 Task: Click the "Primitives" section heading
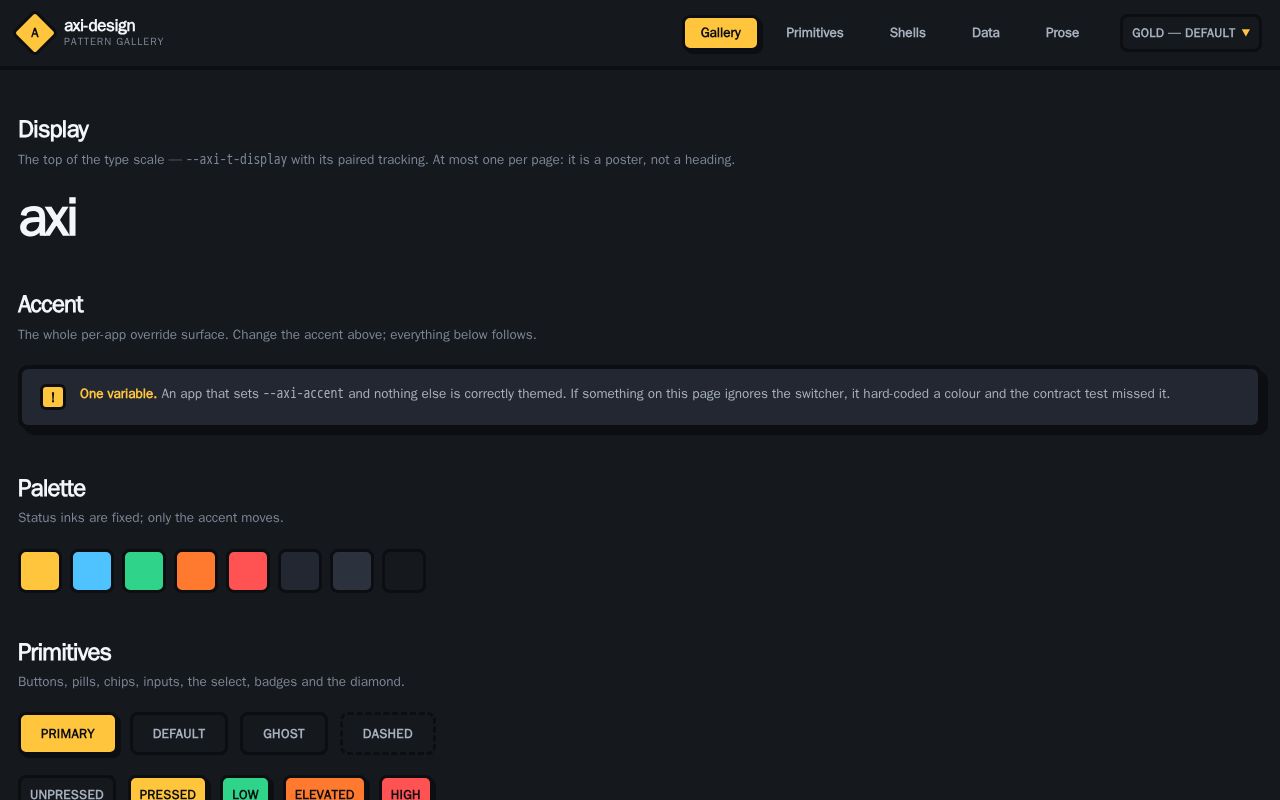64,652
